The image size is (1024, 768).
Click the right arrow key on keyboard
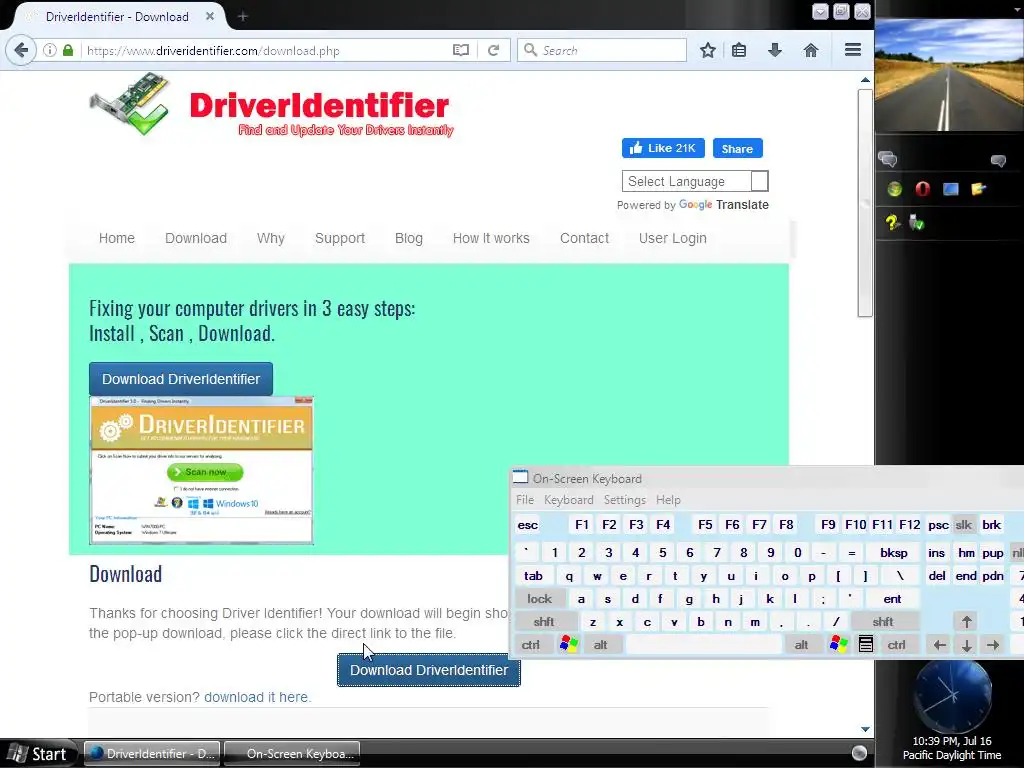point(993,645)
